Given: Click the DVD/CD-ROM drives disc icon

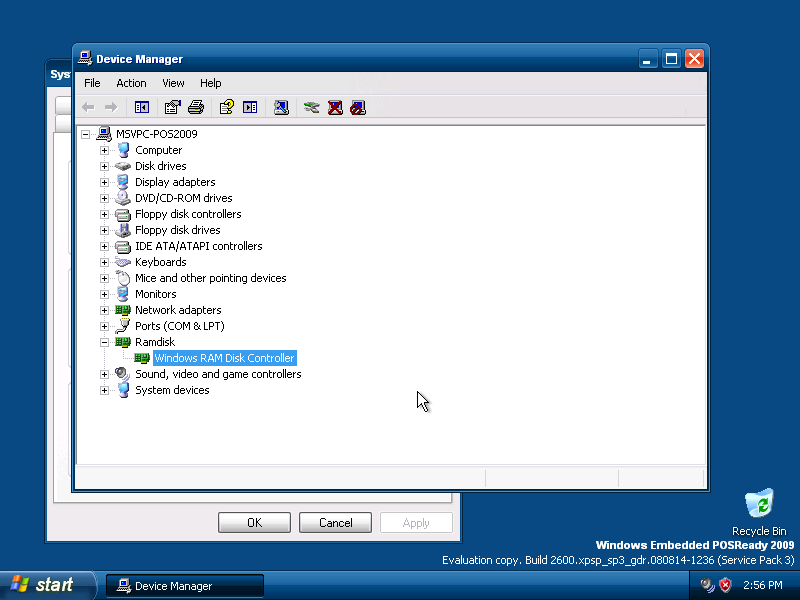Looking at the screenshot, I should click(122, 198).
